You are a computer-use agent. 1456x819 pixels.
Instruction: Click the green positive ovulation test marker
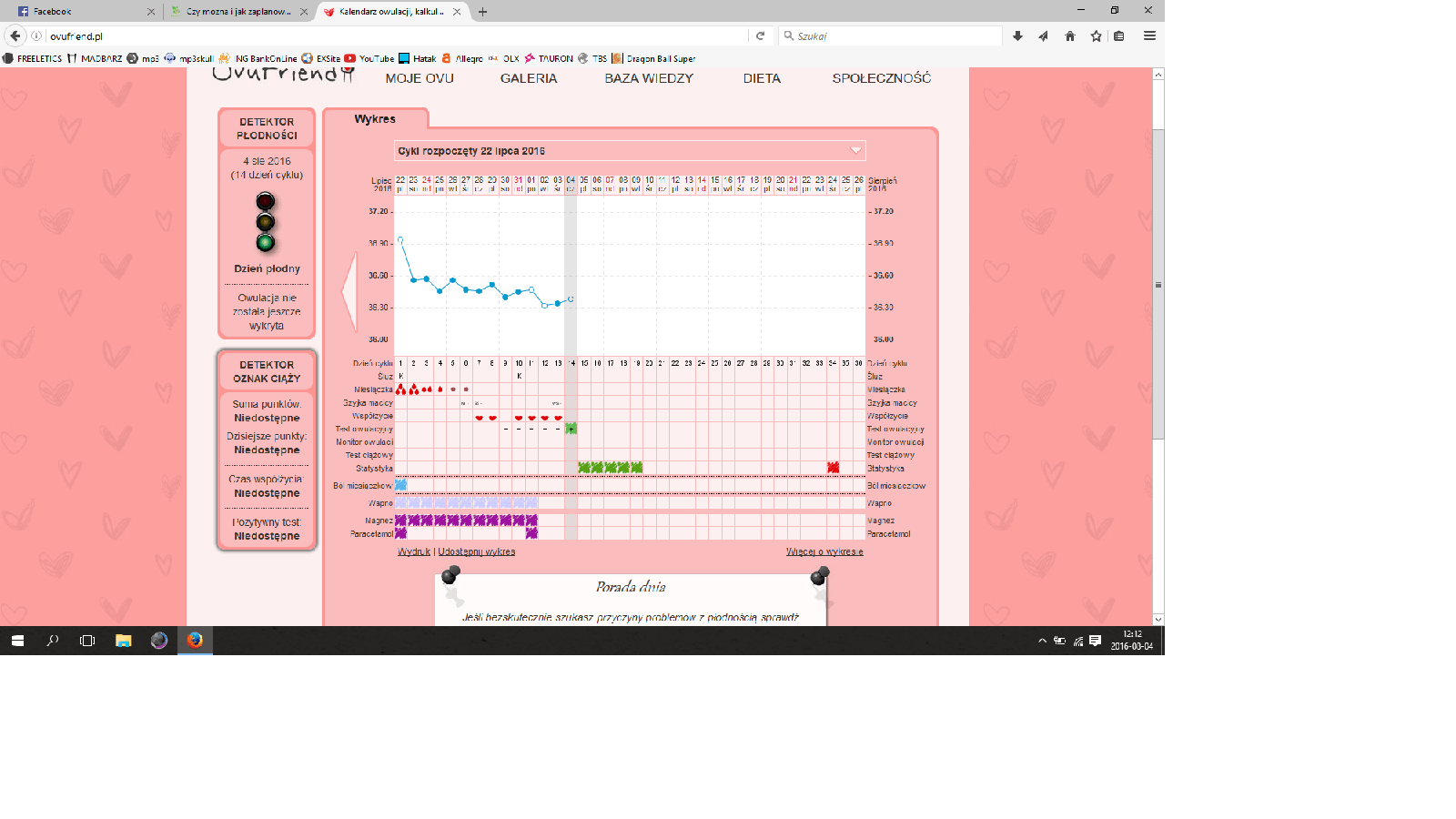pyautogui.click(x=571, y=429)
